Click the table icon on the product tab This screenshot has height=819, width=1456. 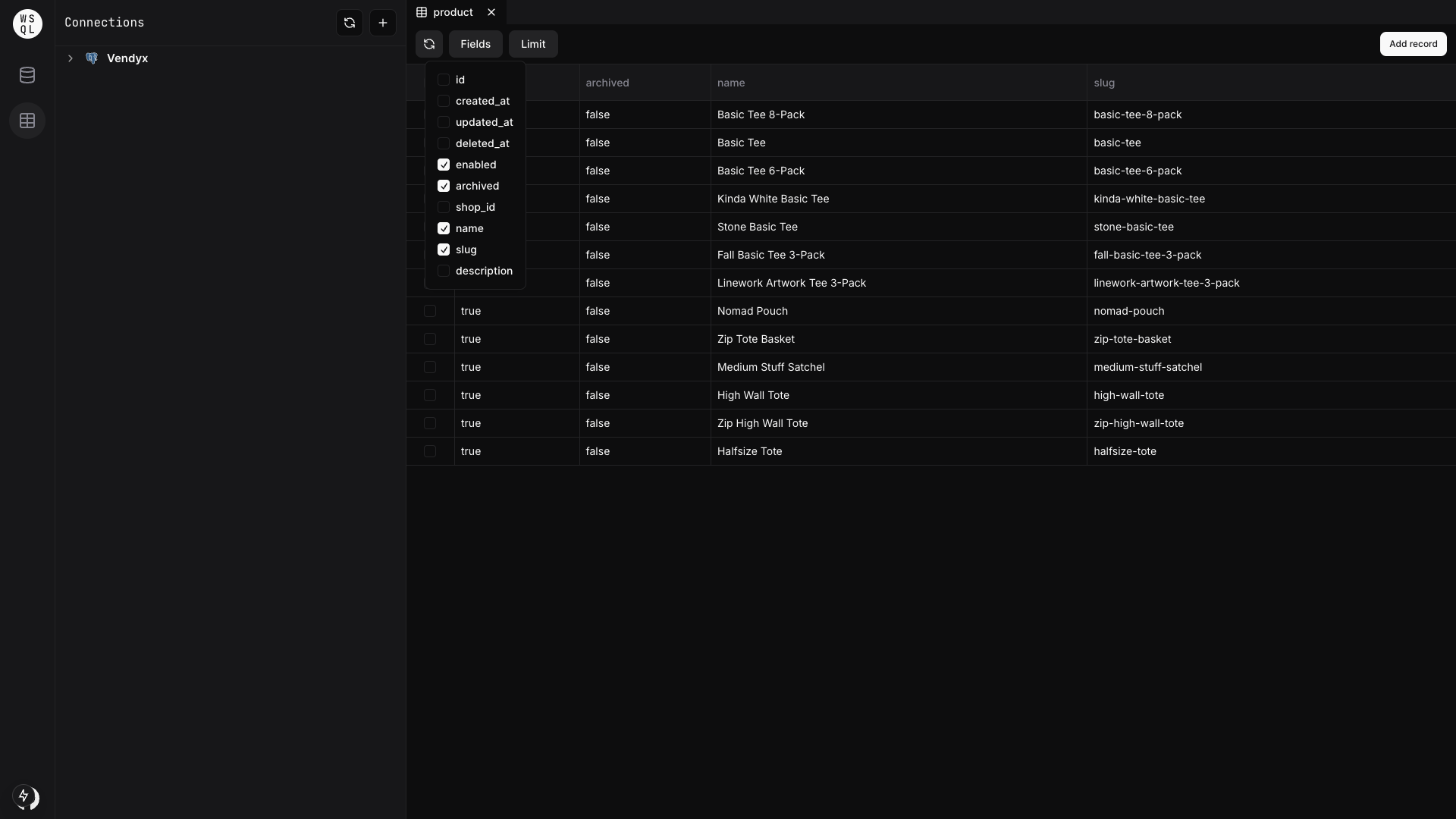click(x=420, y=12)
